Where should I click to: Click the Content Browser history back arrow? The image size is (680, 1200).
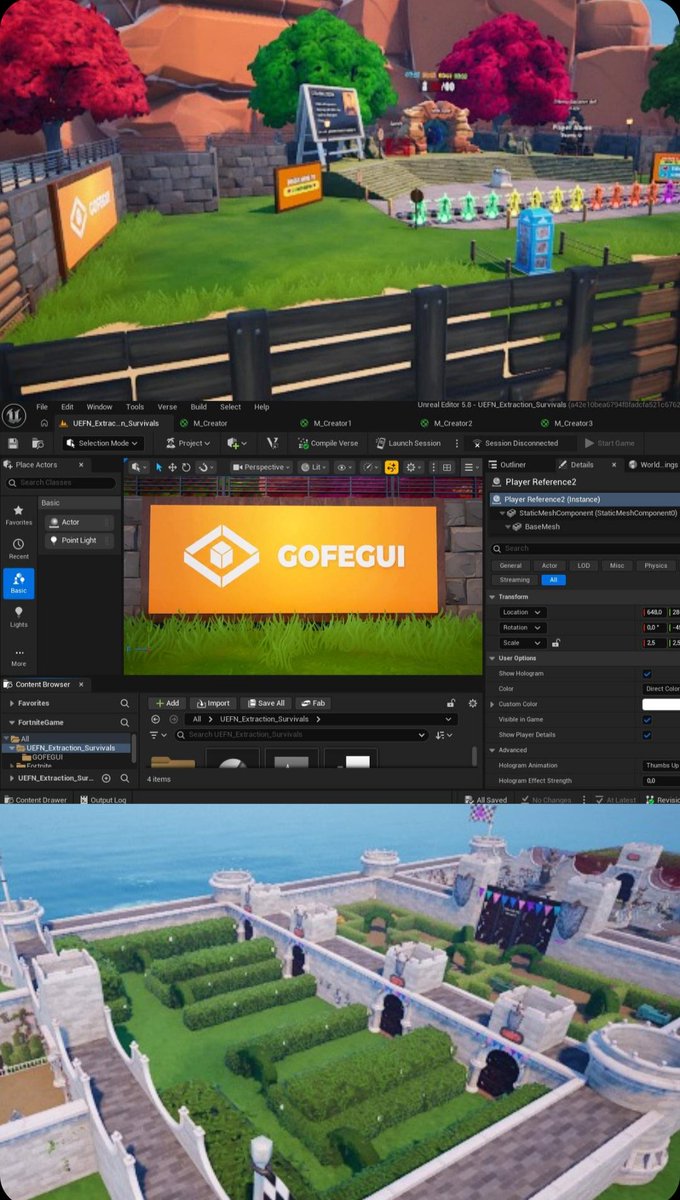pos(155,719)
